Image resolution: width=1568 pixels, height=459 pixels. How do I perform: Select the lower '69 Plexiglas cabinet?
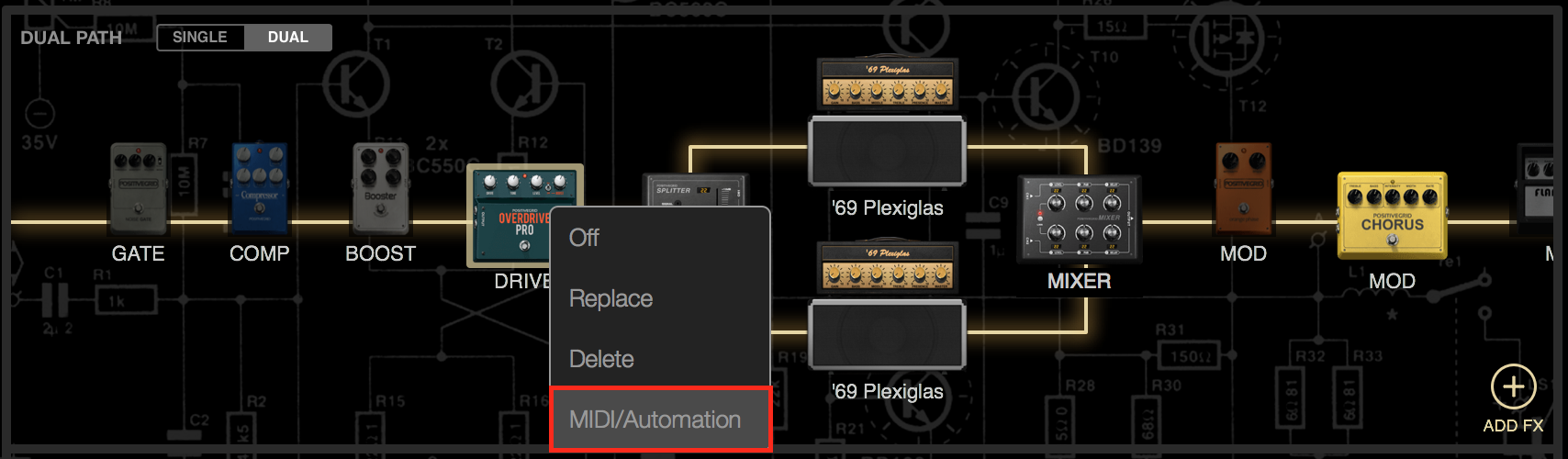click(887, 334)
